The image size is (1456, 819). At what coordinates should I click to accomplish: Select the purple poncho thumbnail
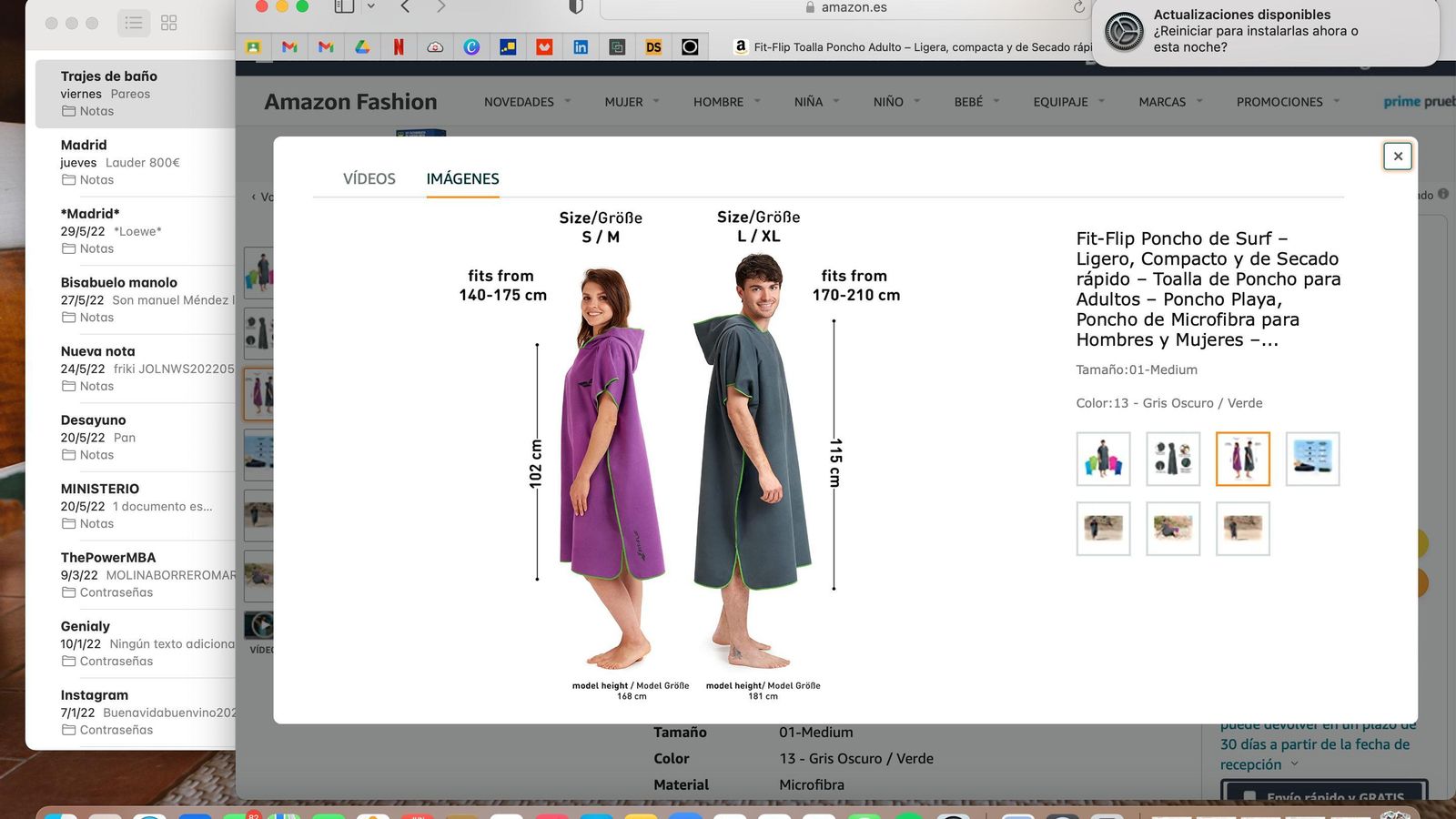[1242, 459]
